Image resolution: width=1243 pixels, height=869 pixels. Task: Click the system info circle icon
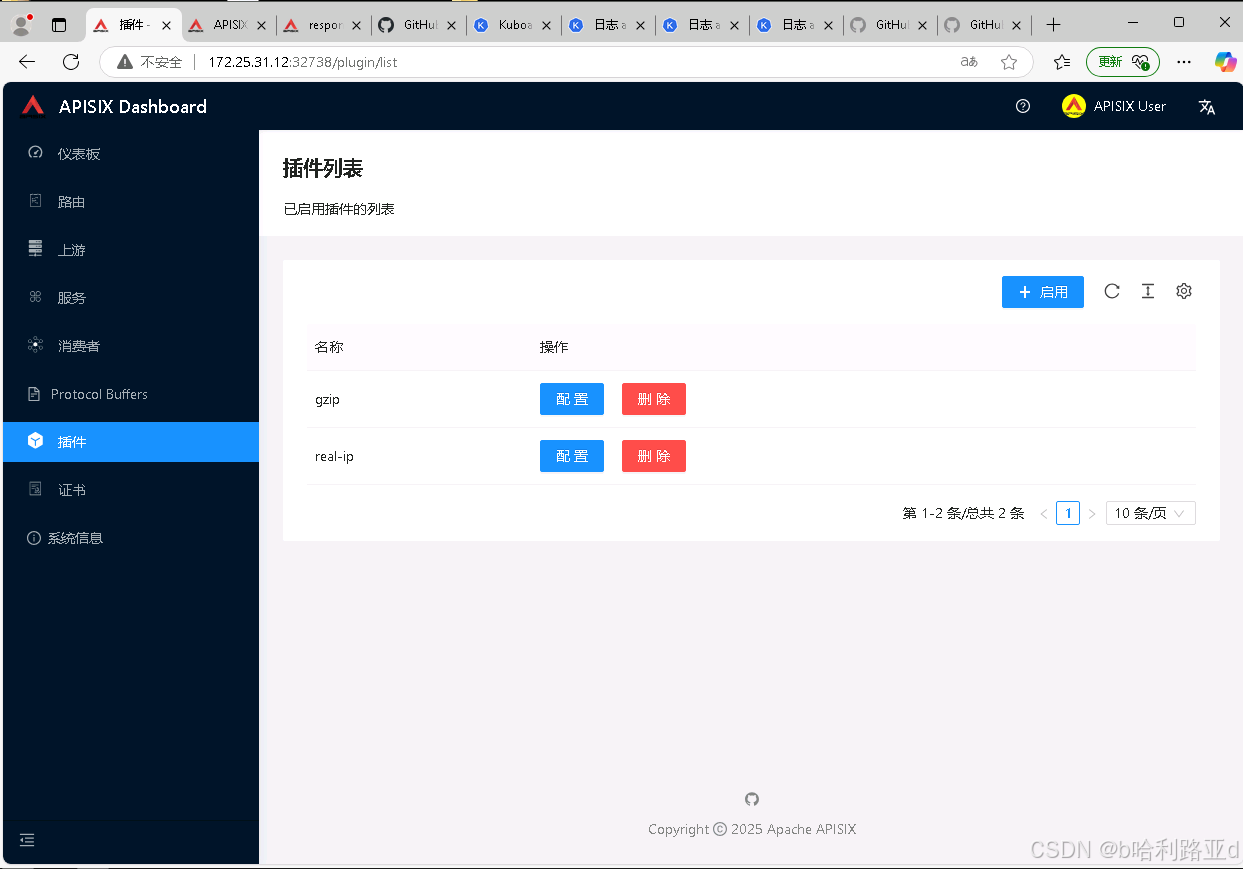click(34, 538)
